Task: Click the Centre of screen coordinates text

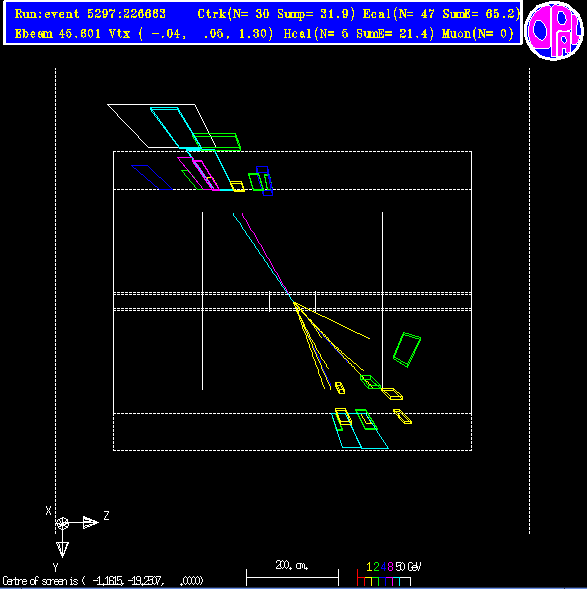Action: coord(103,581)
